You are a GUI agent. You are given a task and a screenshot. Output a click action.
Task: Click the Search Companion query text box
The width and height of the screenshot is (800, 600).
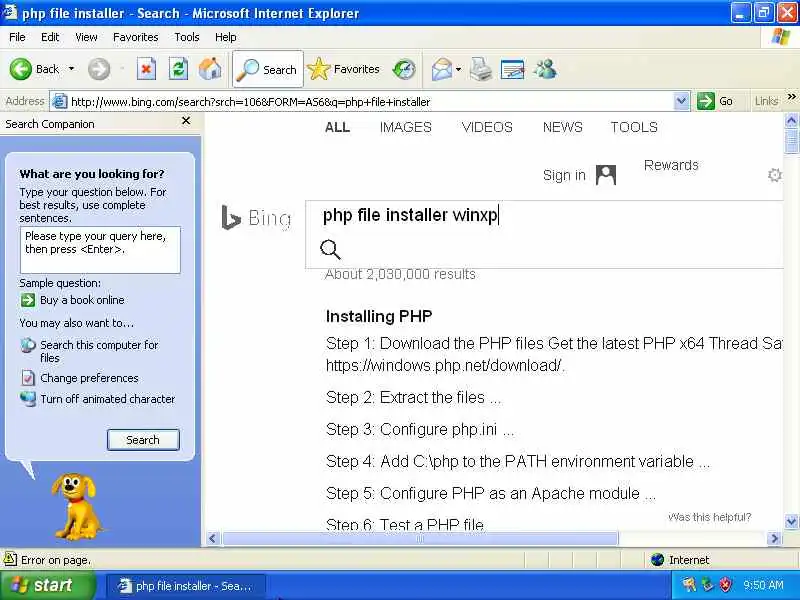[100, 250]
